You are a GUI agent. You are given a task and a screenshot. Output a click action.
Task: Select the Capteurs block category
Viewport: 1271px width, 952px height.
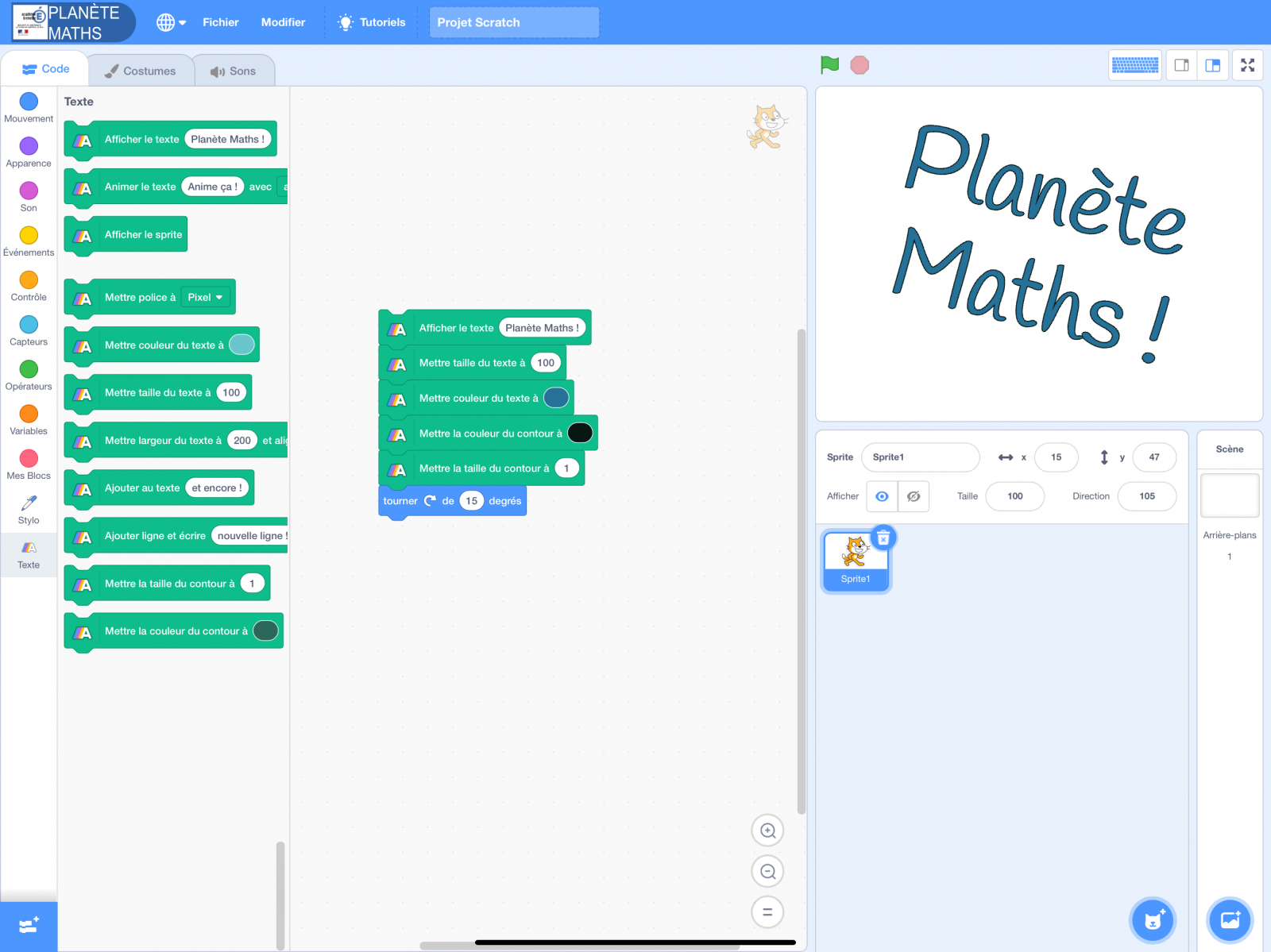tap(29, 330)
